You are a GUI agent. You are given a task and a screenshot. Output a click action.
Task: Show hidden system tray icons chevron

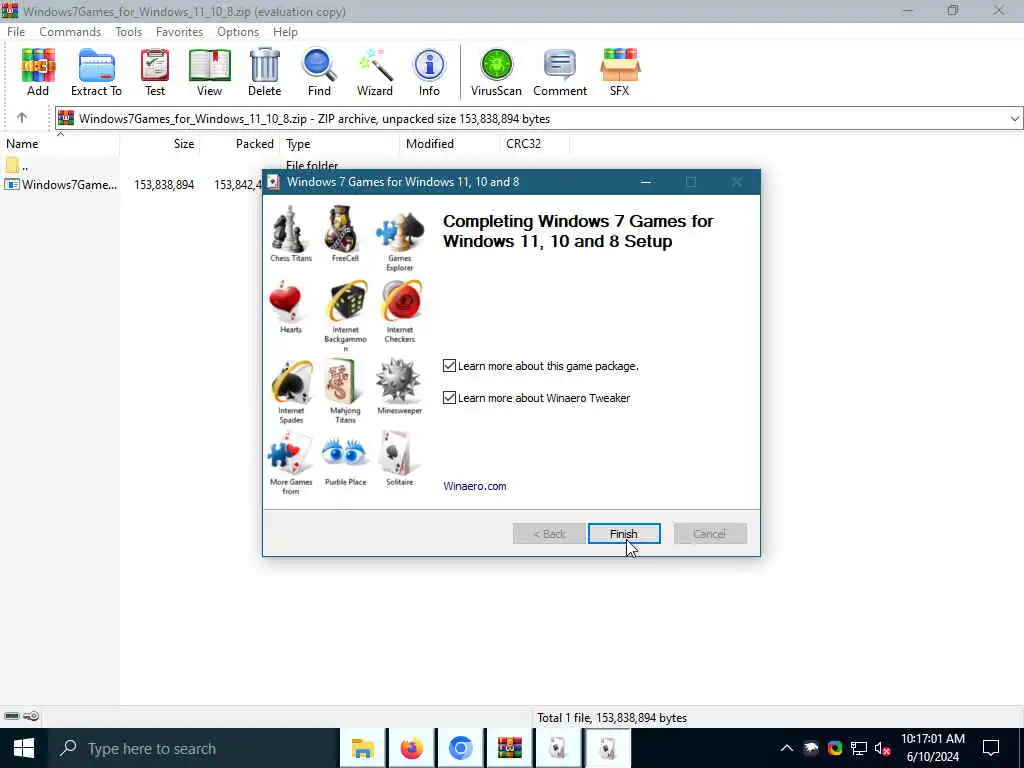787,748
